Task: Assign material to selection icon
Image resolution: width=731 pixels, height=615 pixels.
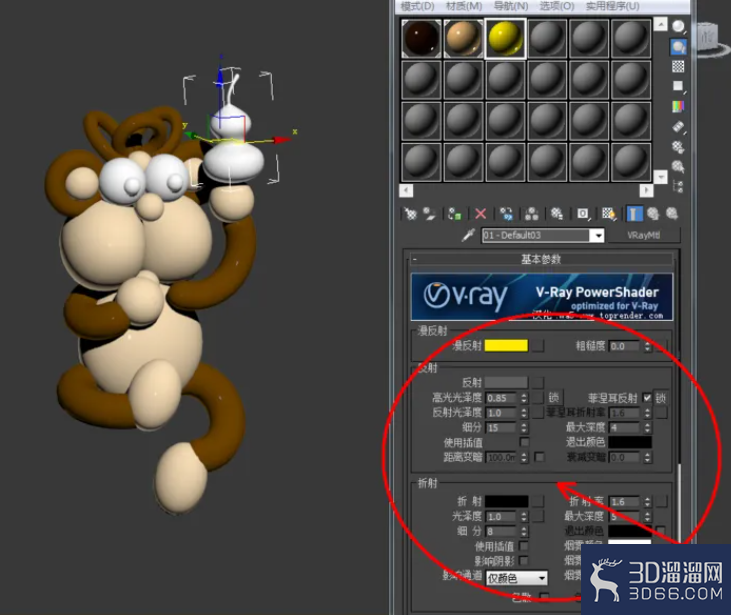Action: tap(455, 214)
